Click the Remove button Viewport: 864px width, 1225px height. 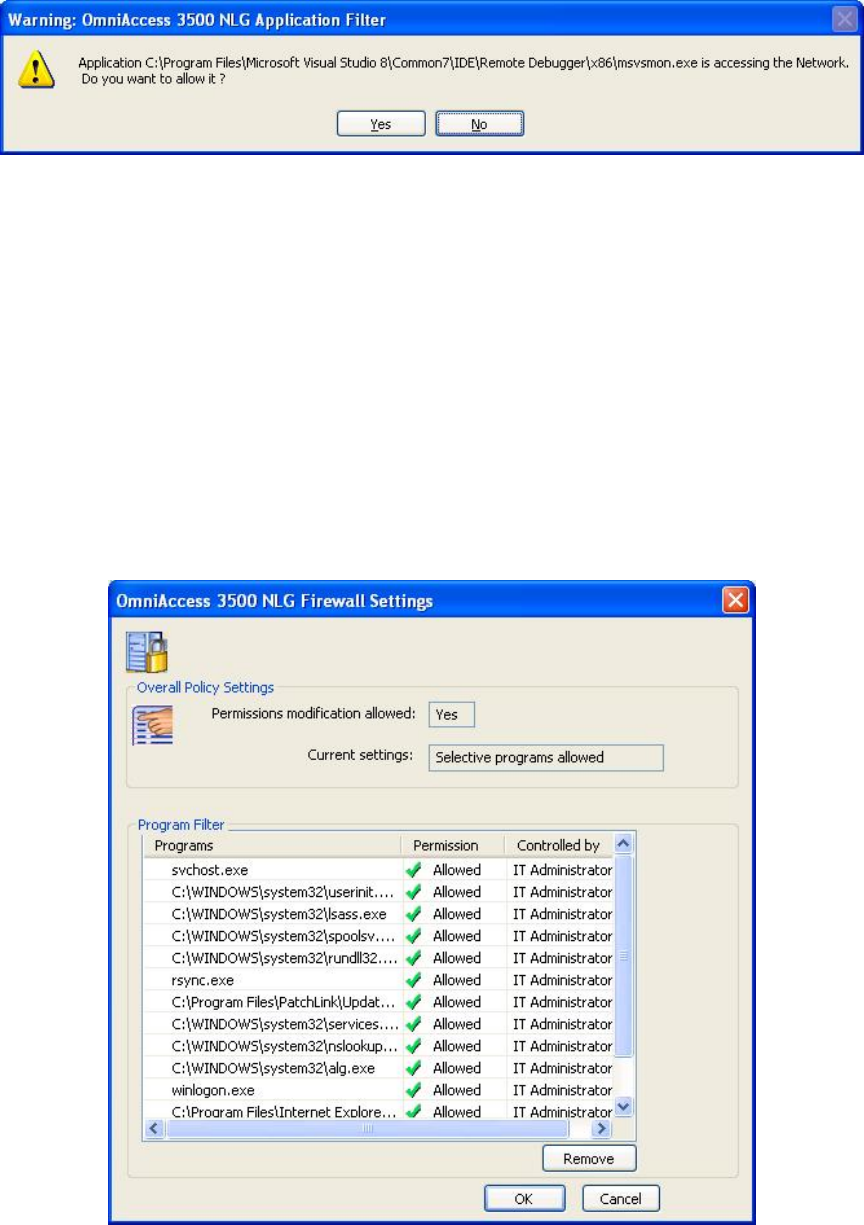pos(589,1159)
